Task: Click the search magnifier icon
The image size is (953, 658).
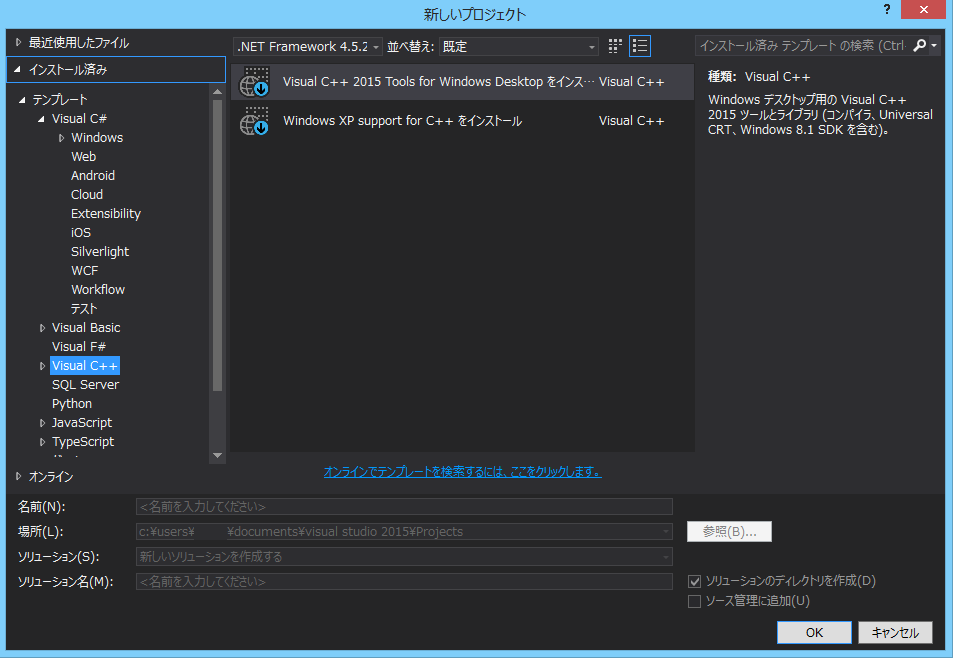Action: coord(920,46)
